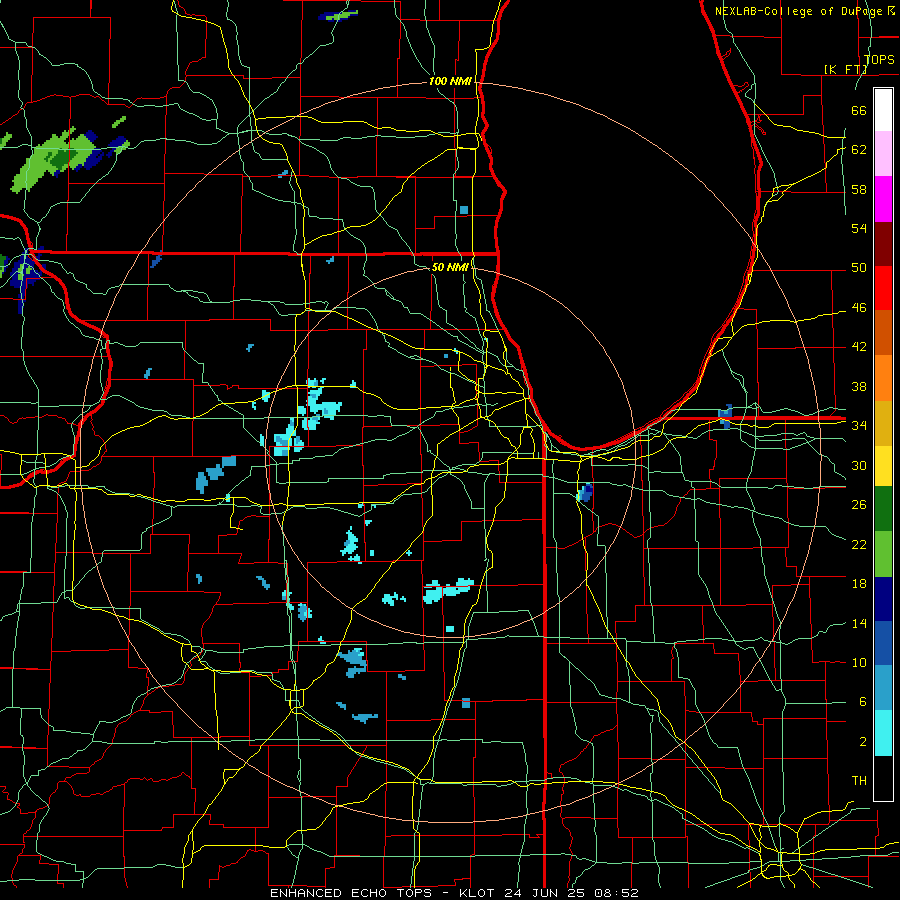Click the magenta legend swatch
This screenshot has width=900, height=900.
click(x=883, y=199)
